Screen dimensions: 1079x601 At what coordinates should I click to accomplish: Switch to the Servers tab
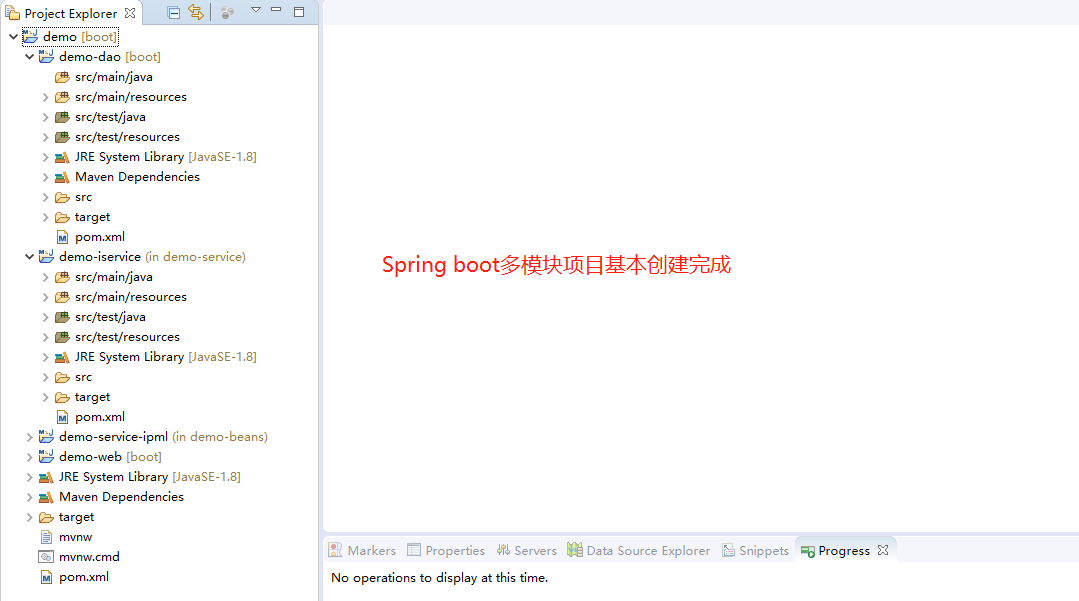pyautogui.click(x=526, y=550)
